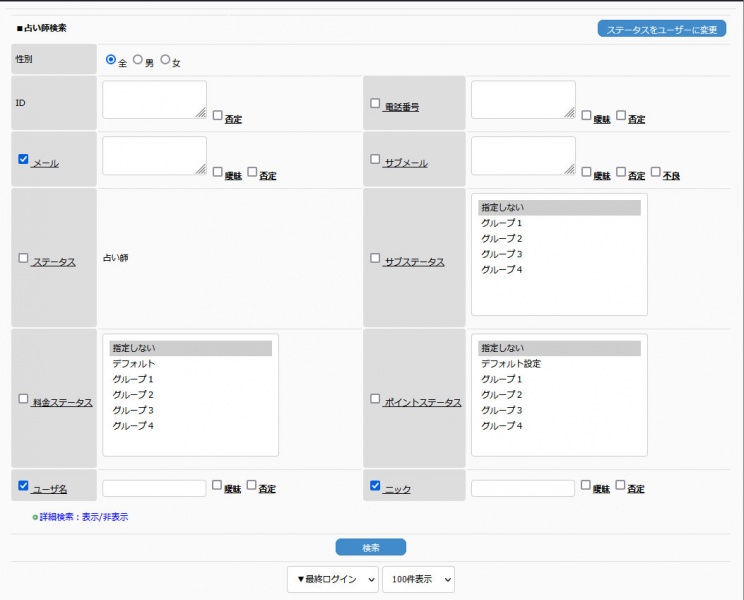Toggle 詳細検索 表示/非表示 link
This screenshot has width=744, height=600.
coord(84,517)
